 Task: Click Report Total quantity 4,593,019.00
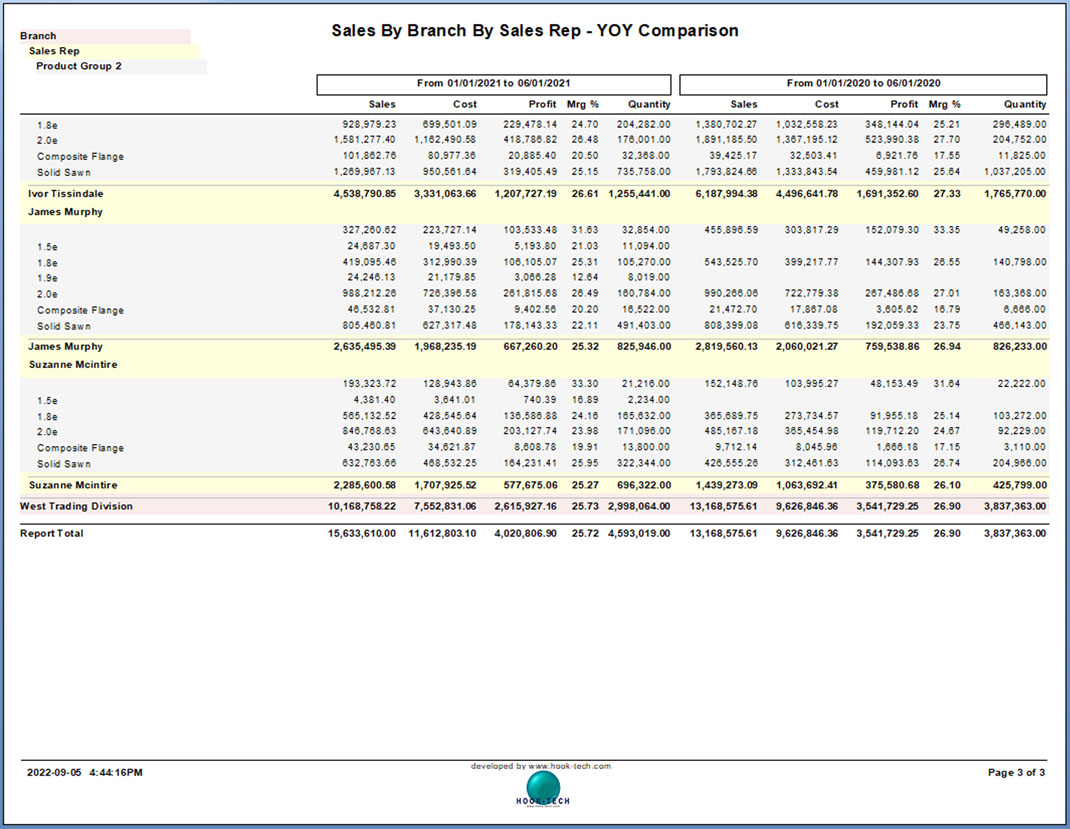[639, 534]
